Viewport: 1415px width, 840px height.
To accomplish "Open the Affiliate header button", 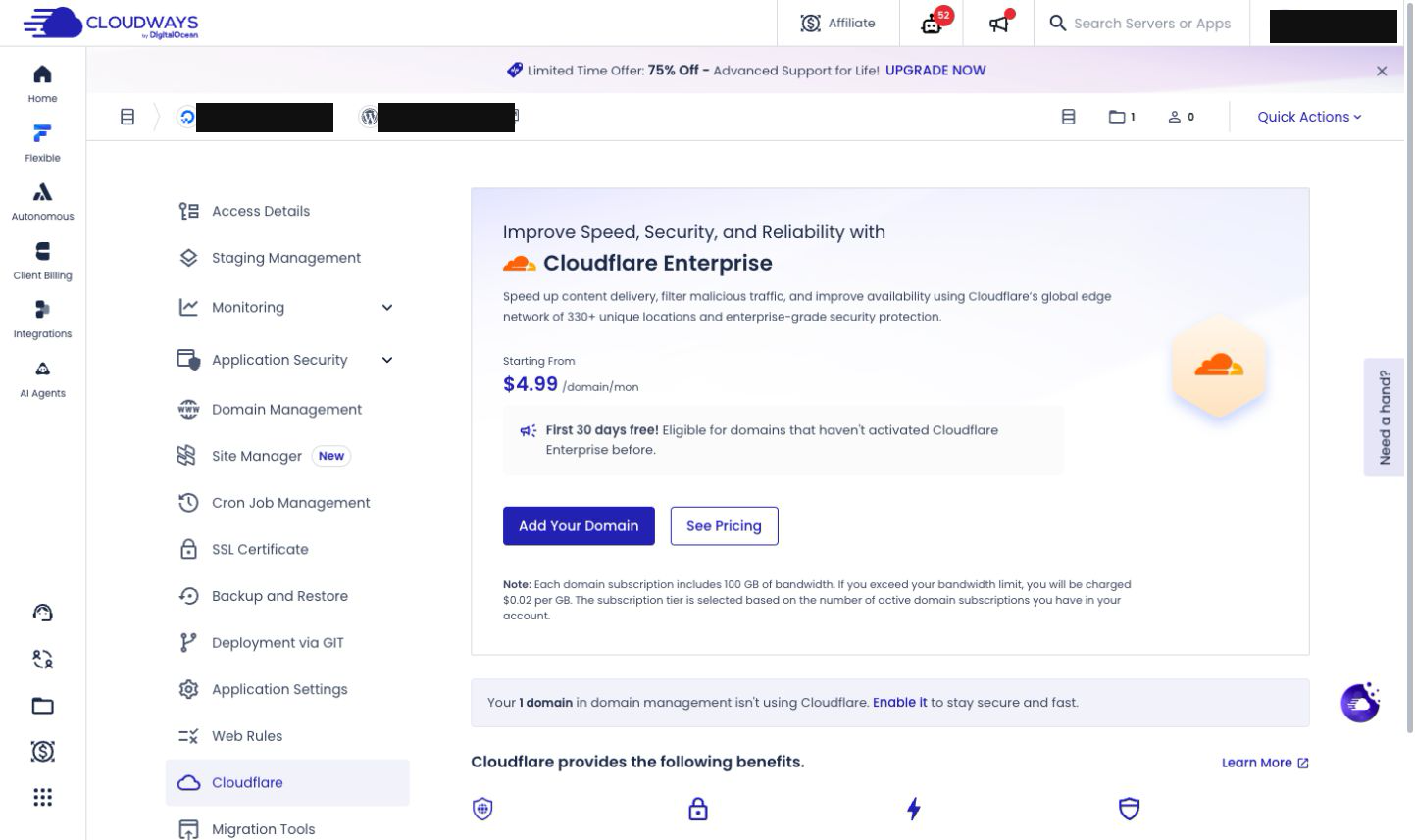I will click(x=837, y=23).
